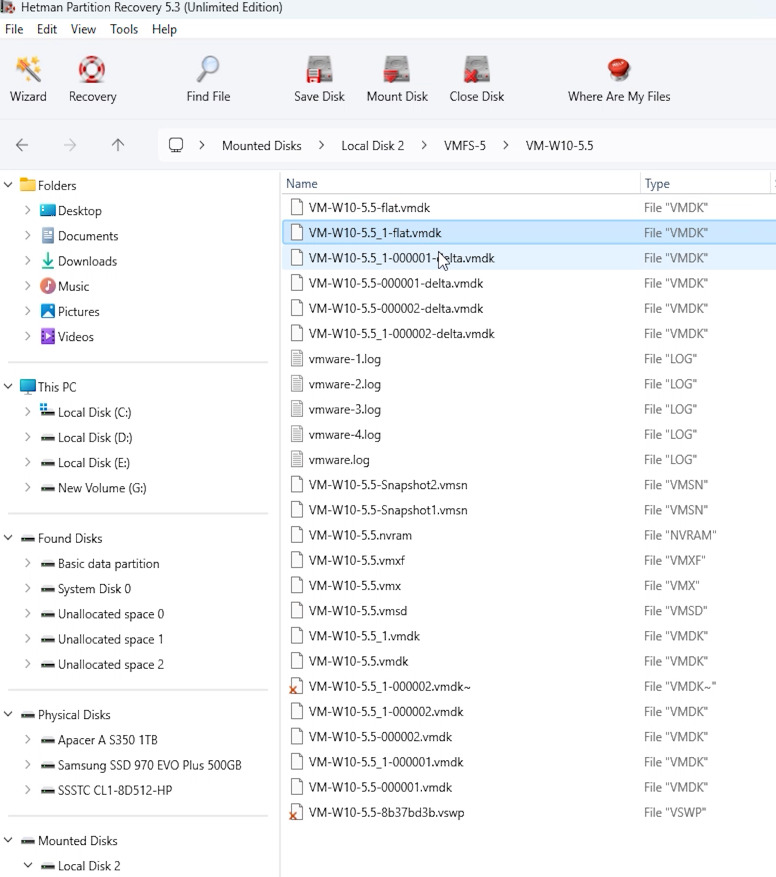This screenshot has height=877, width=776.
Task: Click the Samsung SSD 970 EVO drive icon
Action: point(48,765)
